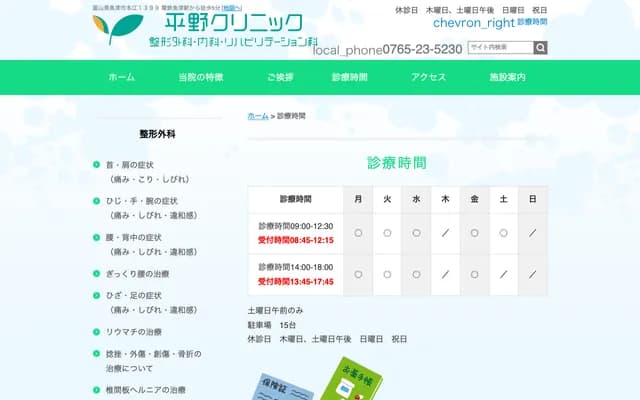640x400 pixels.
Task: Click the phone number 0765-23-5230
Action: (x=422, y=49)
